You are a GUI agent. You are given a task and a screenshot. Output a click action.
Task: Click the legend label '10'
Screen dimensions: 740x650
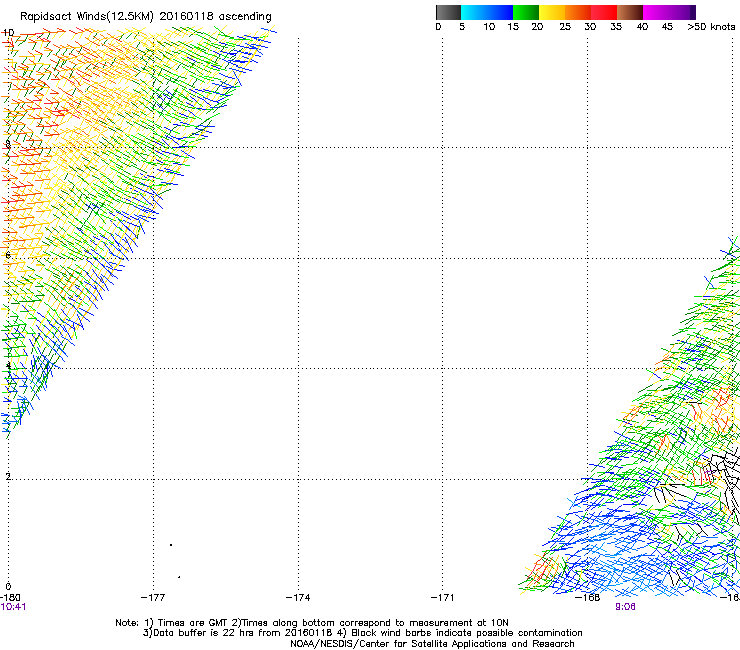point(489,27)
